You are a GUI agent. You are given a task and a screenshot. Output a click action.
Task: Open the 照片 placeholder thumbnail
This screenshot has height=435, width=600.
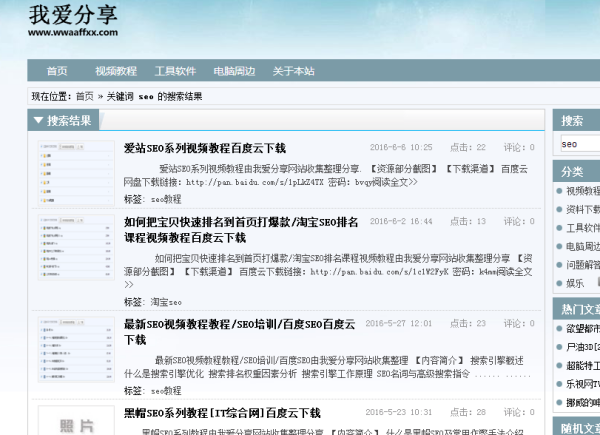click(x=76, y=421)
